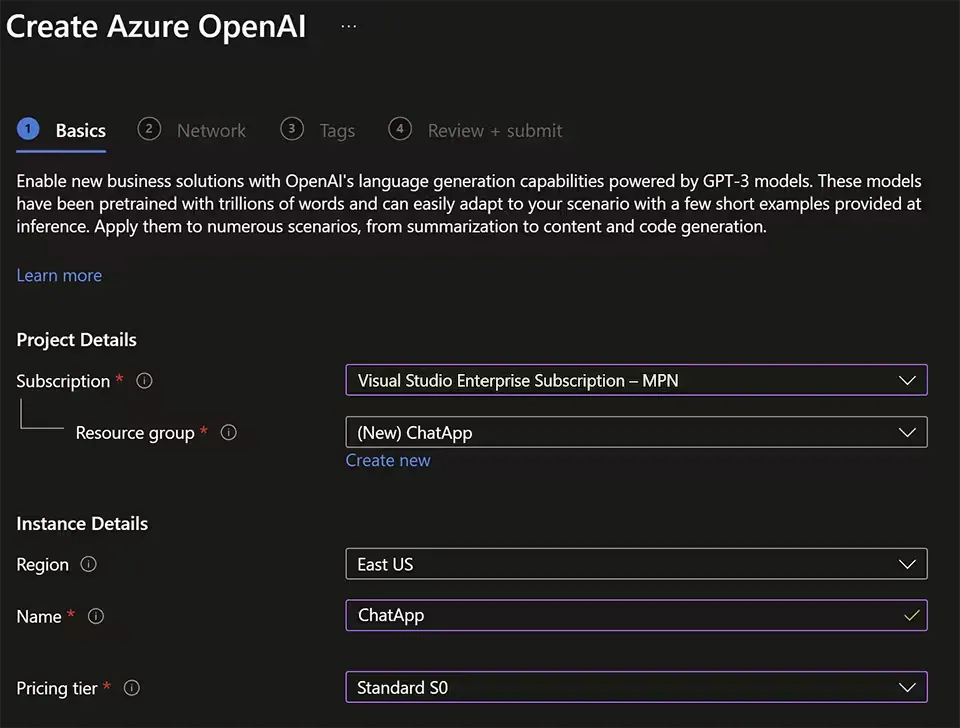This screenshot has width=960, height=728.
Task: Open the Learn more link
Action: click(59, 275)
